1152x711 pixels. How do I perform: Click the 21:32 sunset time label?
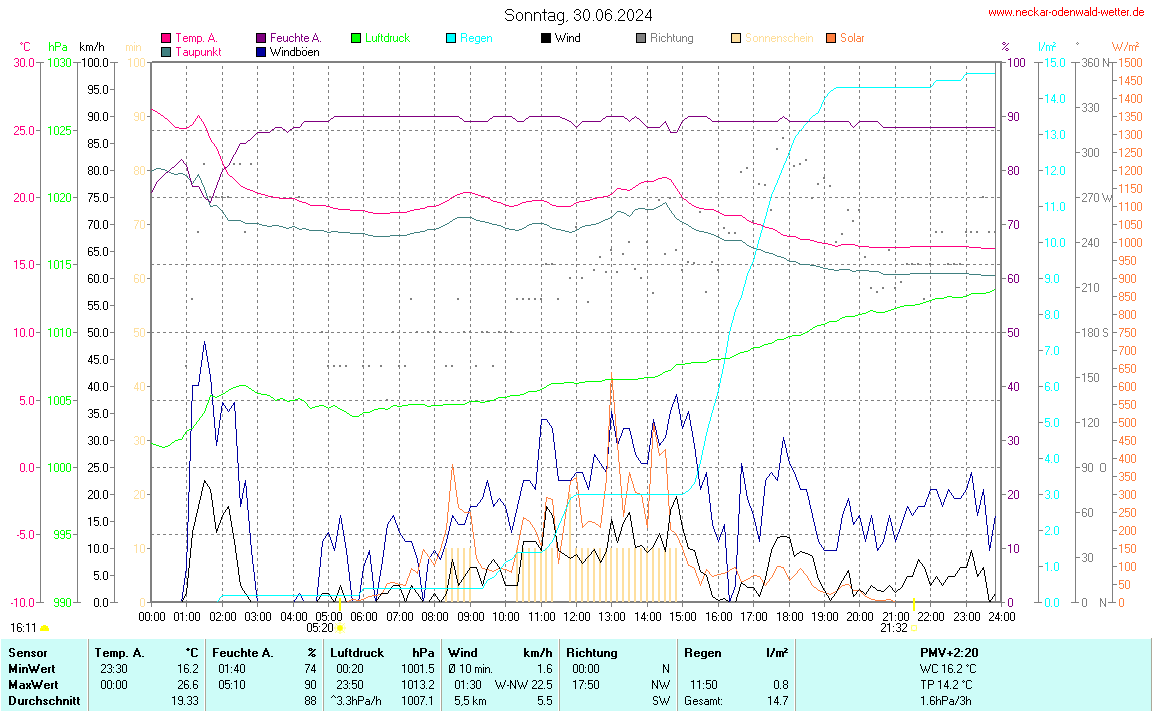[893, 628]
